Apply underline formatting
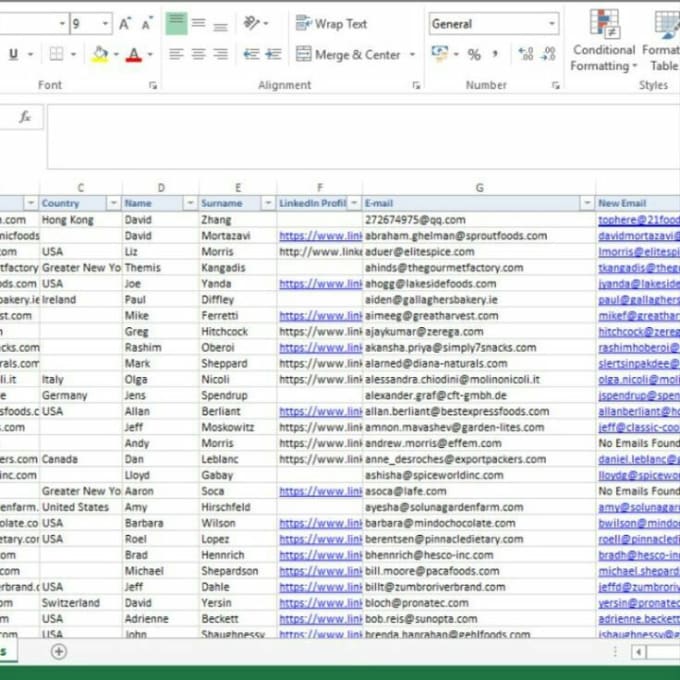This screenshot has width=680, height=680. click(x=13, y=54)
